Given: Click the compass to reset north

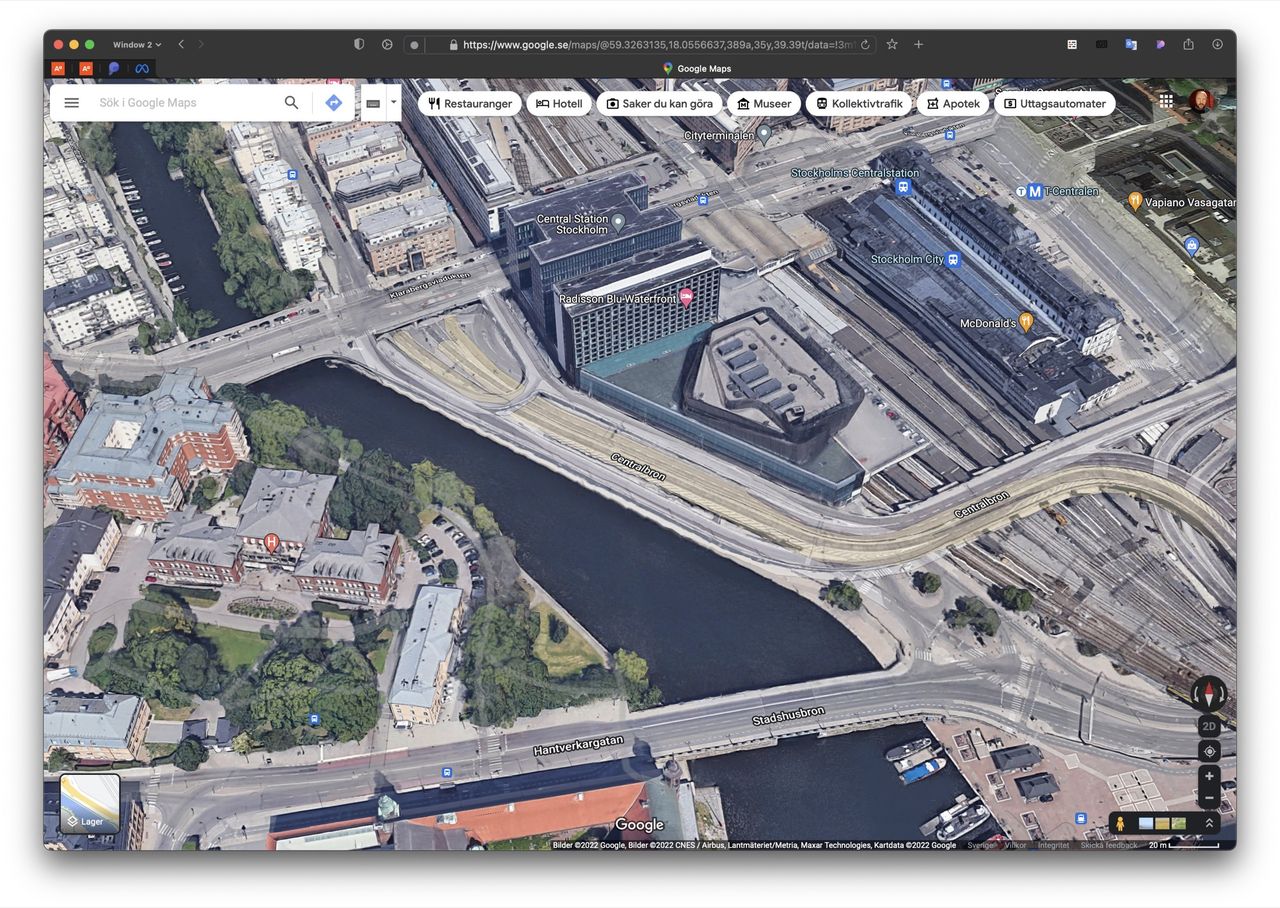Looking at the screenshot, I should [x=1209, y=693].
